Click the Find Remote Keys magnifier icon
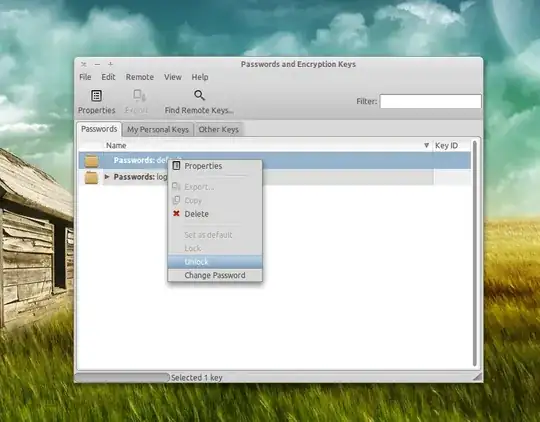Viewport: 540px width, 422px height. (199, 95)
